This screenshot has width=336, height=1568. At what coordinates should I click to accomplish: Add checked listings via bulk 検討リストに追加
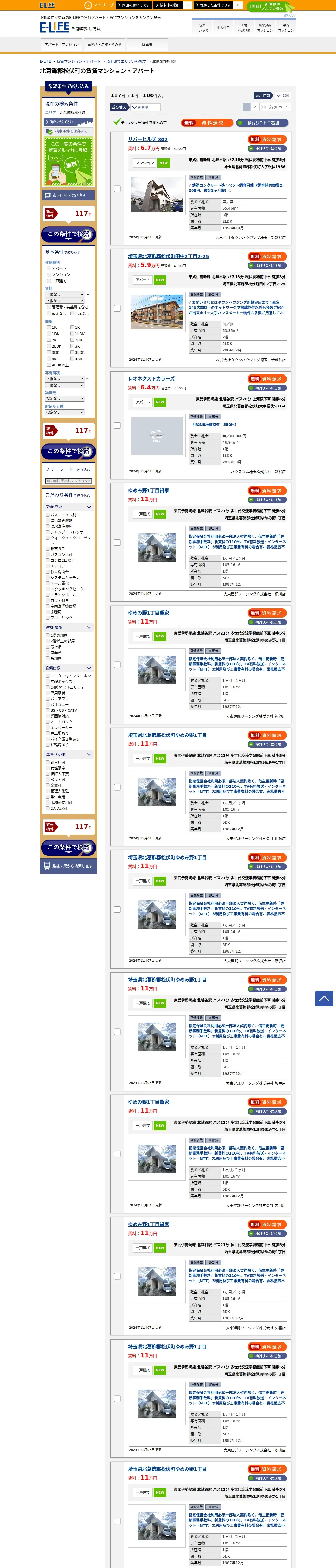pyautogui.click(x=262, y=122)
